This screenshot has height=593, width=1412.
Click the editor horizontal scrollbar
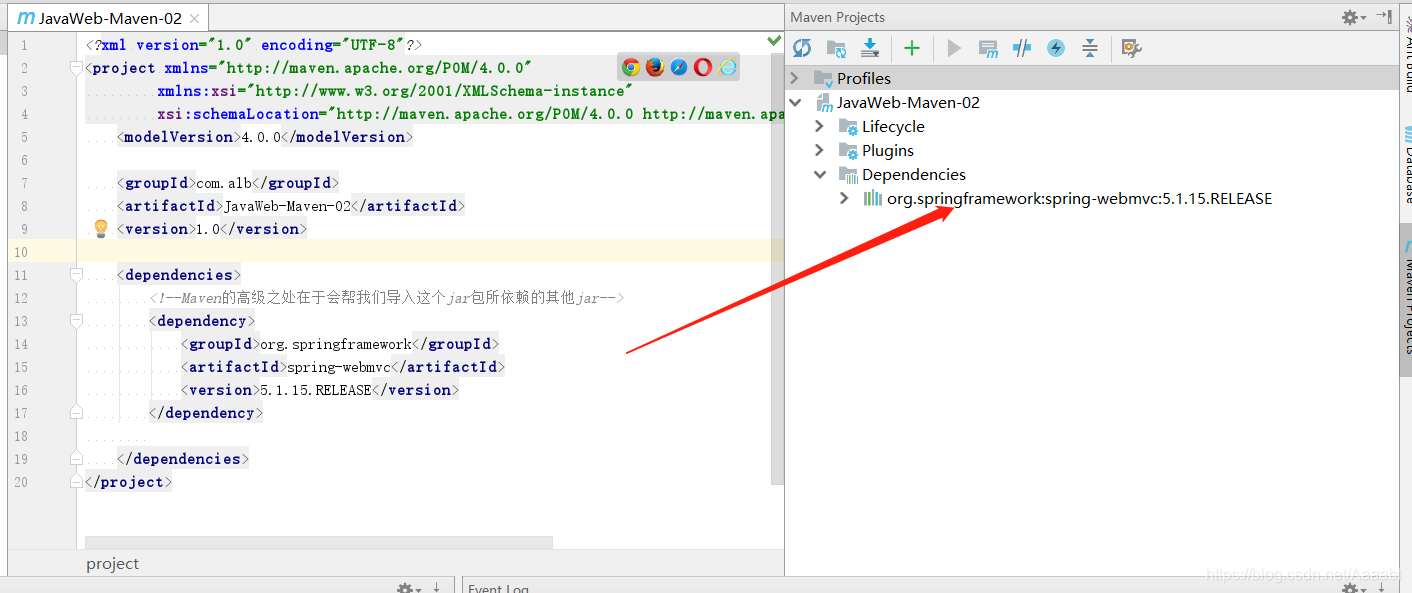pyautogui.click(x=319, y=542)
